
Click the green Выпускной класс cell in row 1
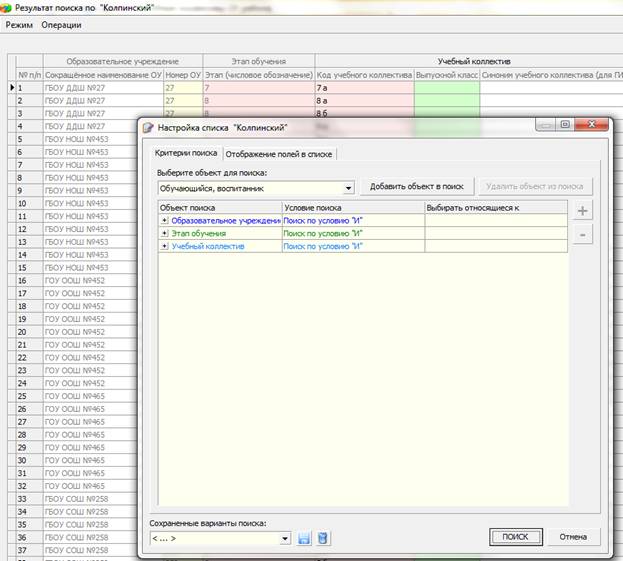(x=447, y=88)
